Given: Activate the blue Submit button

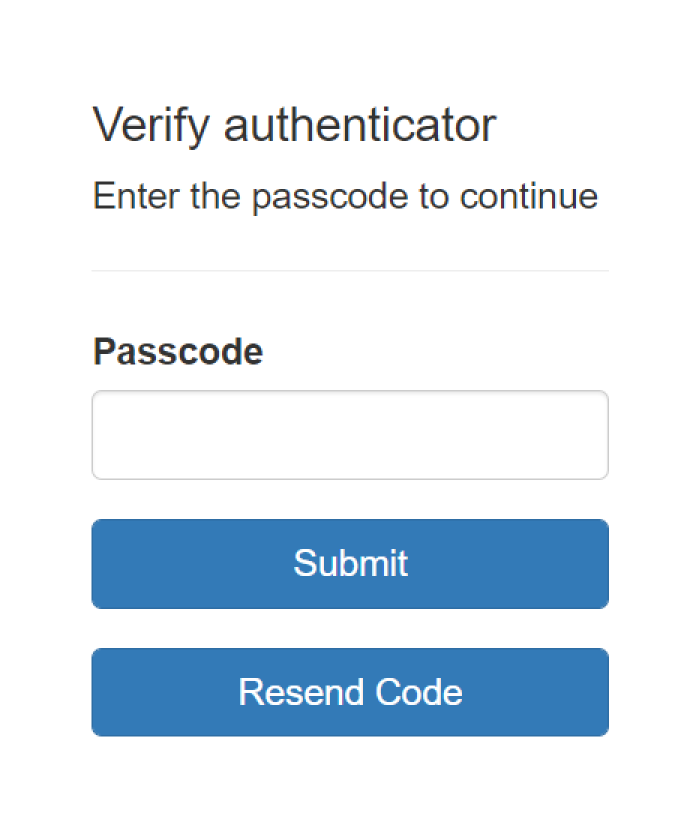Looking at the screenshot, I should [349, 563].
